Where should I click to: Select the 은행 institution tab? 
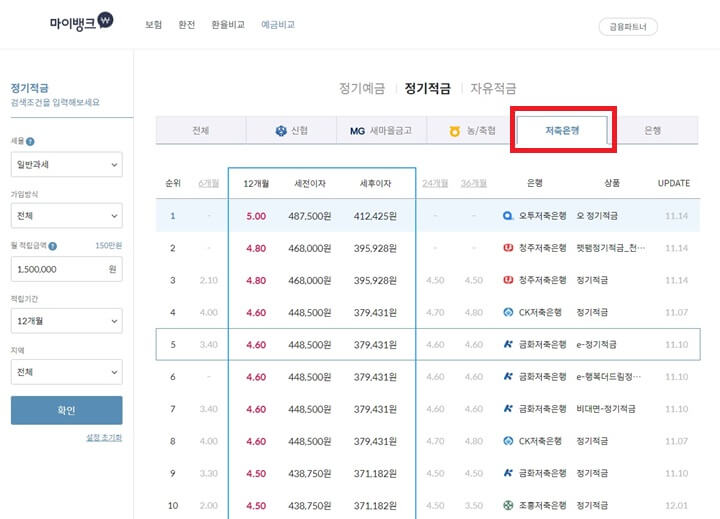(x=652, y=130)
